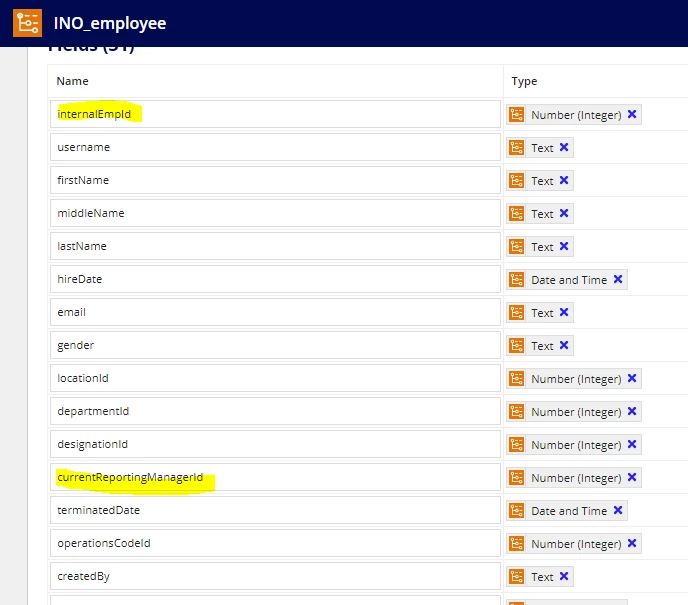Click the Type column header
Image resolution: width=688 pixels, height=605 pixels.
point(524,82)
